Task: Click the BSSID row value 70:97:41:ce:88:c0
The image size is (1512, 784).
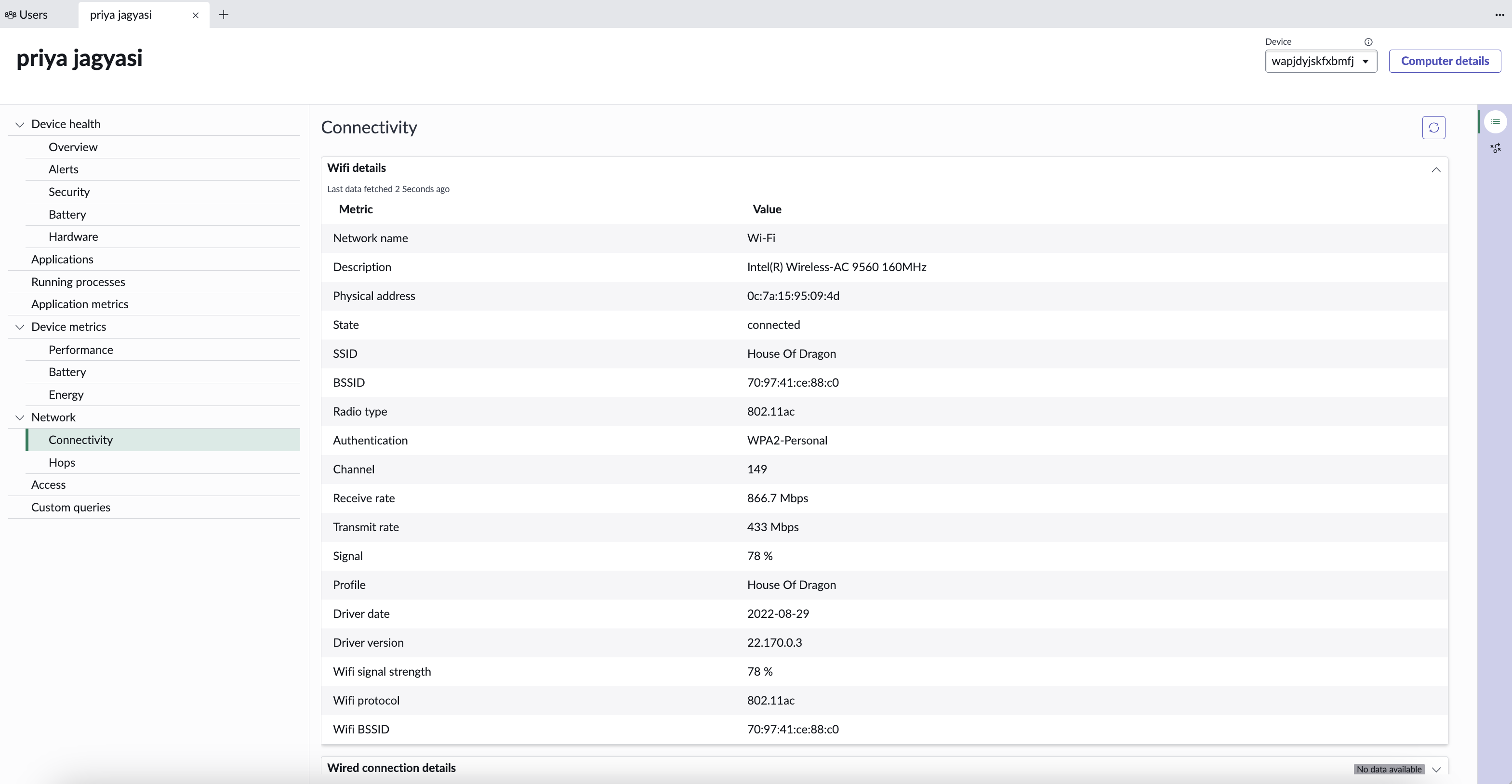Action: tap(793, 383)
